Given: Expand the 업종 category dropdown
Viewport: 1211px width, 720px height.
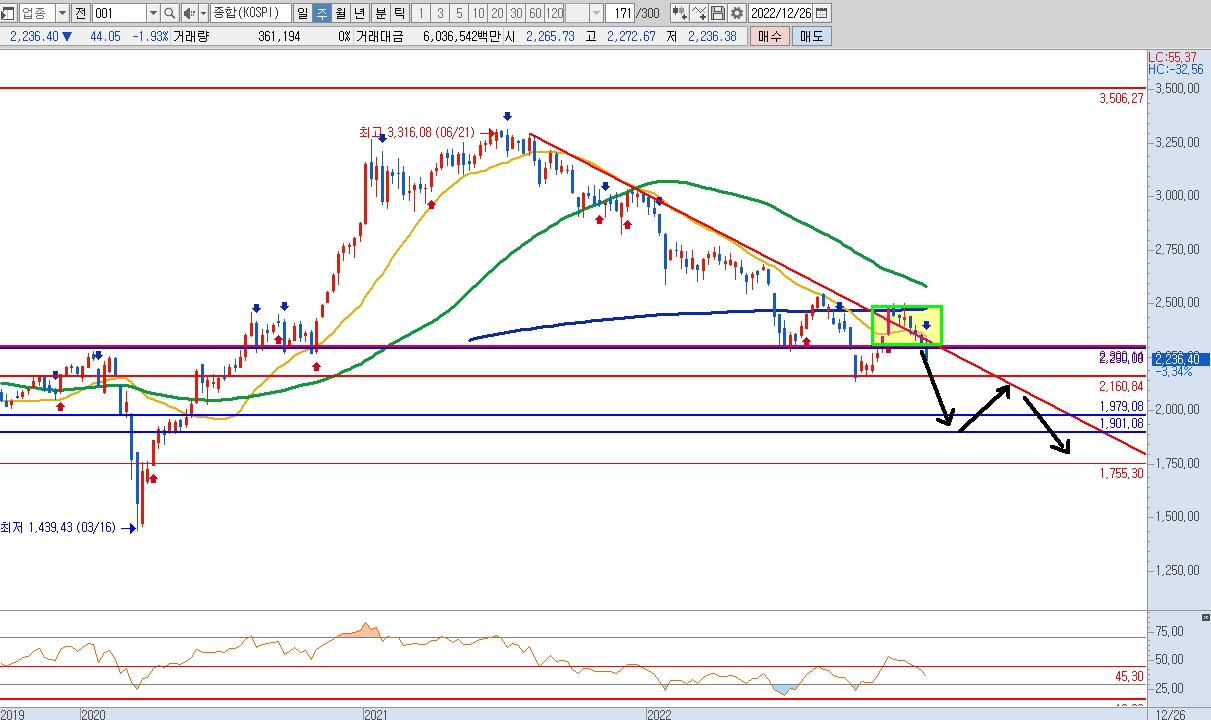Looking at the screenshot, I should point(62,13).
